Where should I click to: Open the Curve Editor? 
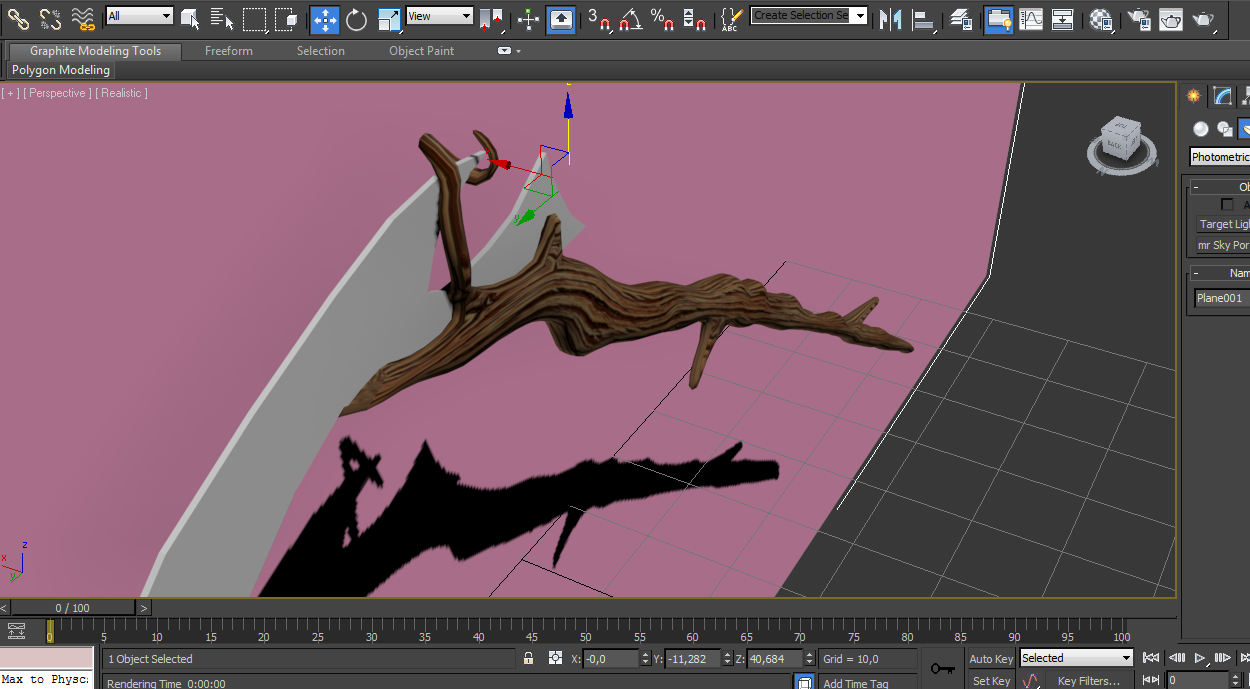(x=1030, y=19)
